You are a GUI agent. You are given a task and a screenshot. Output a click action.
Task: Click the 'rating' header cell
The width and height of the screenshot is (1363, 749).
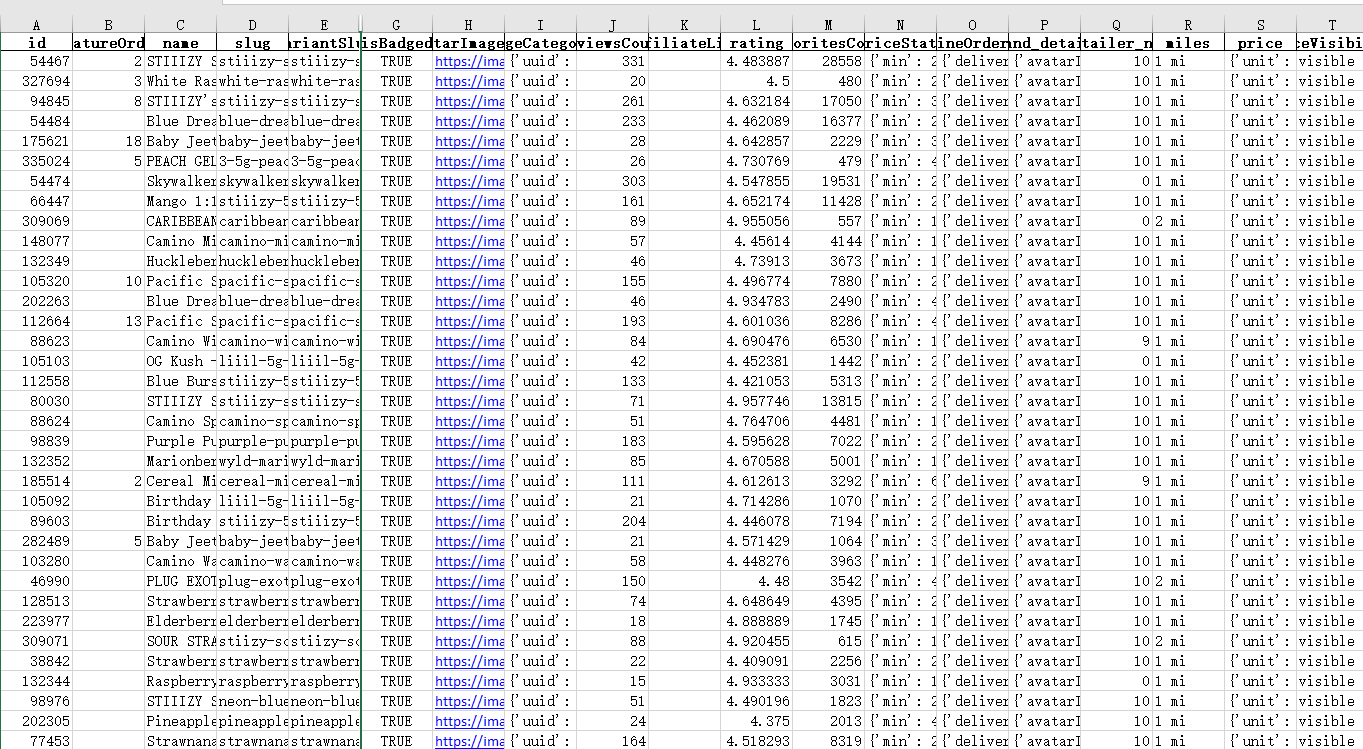pos(756,43)
